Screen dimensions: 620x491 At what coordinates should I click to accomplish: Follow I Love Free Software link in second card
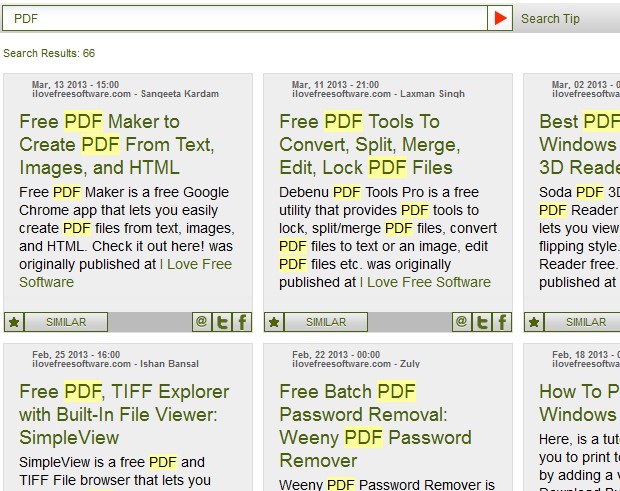point(425,282)
